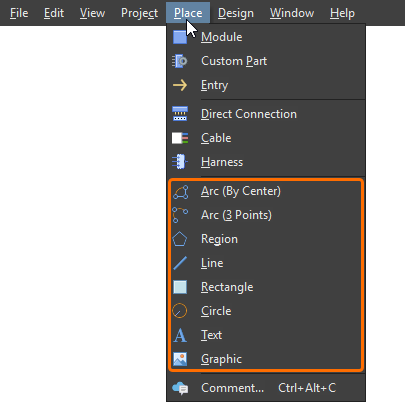Click the Graphic image icon
The height and width of the screenshot is (402, 405).
(x=180, y=359)
